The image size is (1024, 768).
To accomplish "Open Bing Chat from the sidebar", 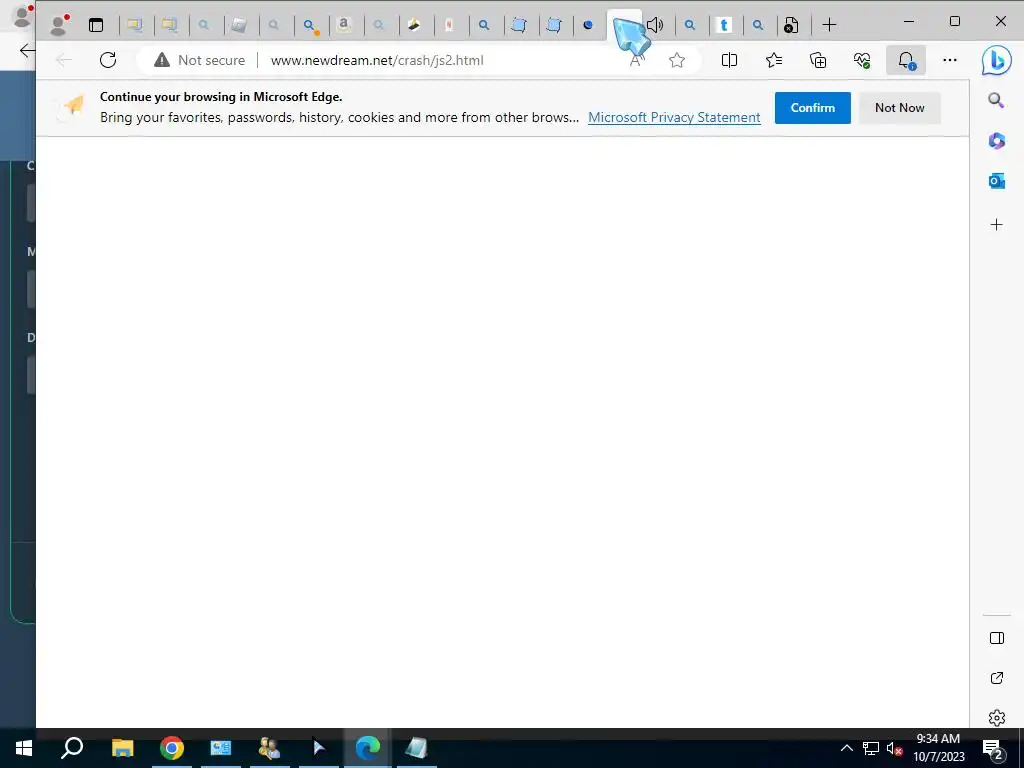I will coord(997,61).
